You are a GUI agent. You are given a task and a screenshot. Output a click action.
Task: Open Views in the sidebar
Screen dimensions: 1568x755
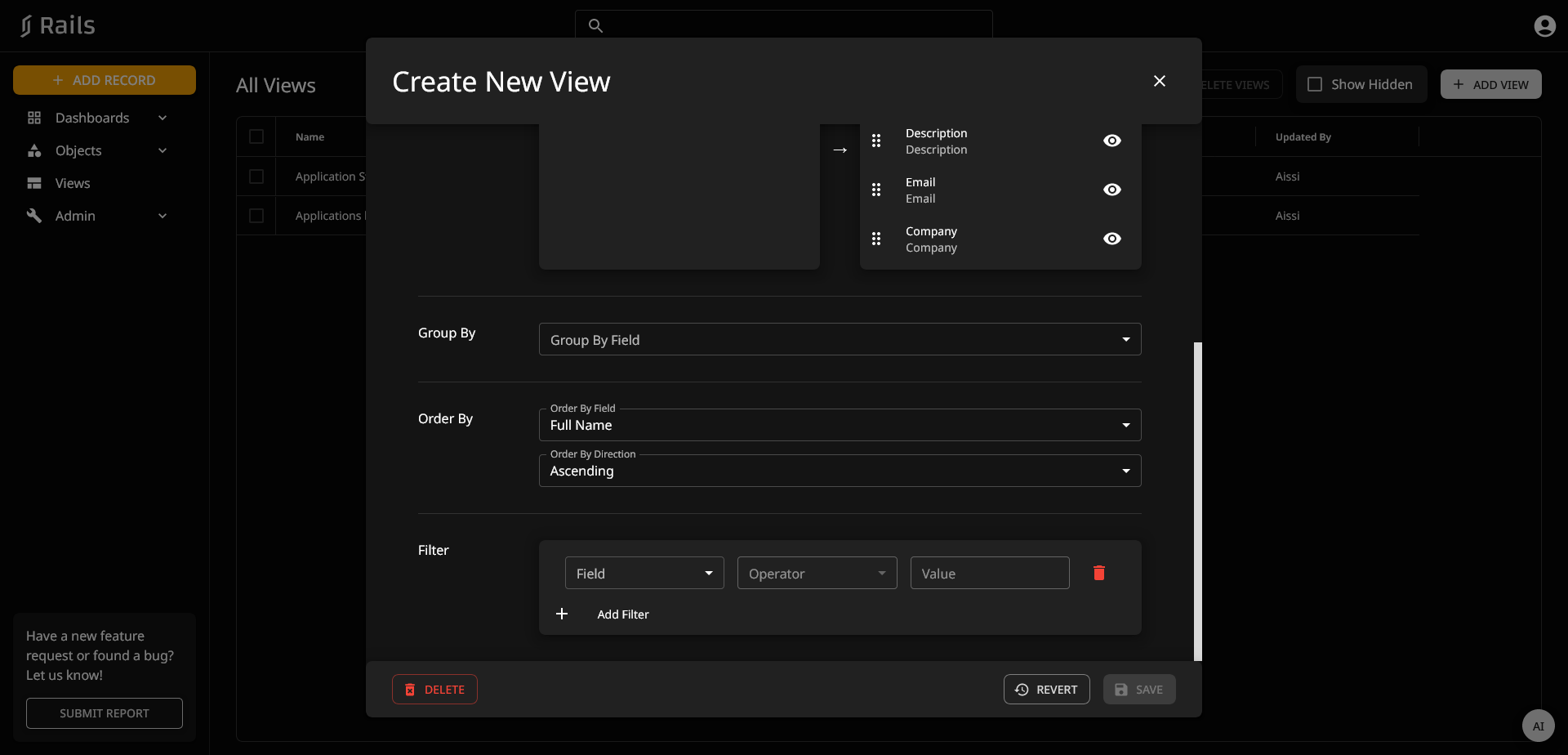(x=73, y=183)
